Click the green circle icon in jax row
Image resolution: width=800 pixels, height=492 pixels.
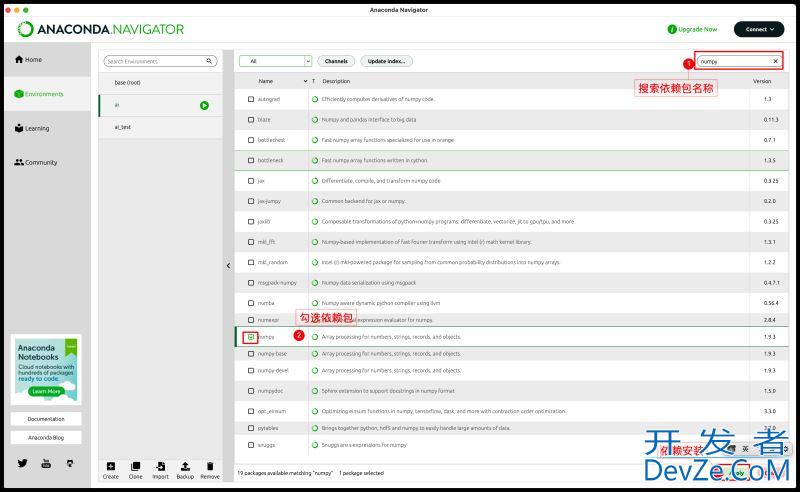[x=315, y=181]
